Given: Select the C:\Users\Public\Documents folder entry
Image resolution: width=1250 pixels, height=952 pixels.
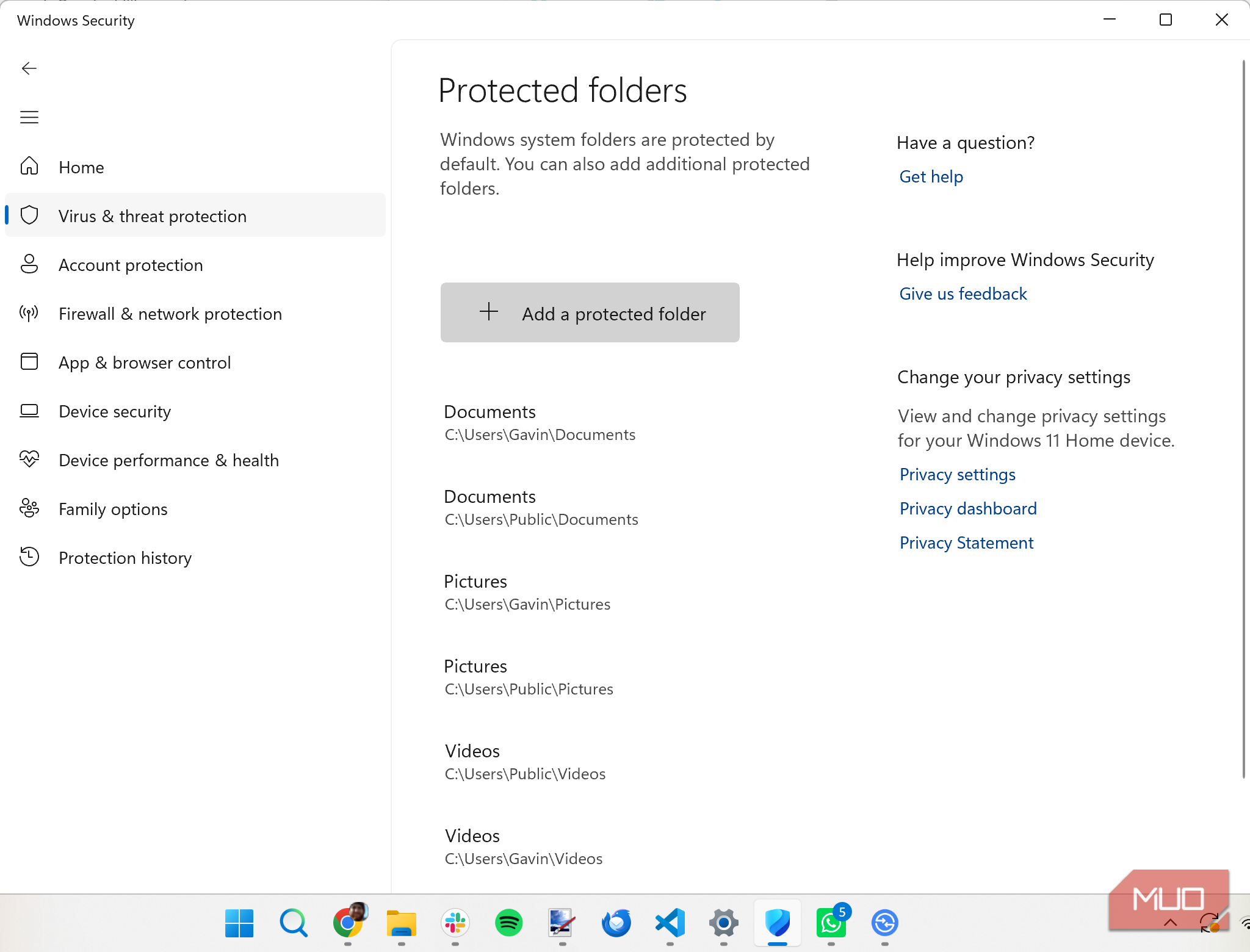Looking at the screenshot, I should 541,508.
